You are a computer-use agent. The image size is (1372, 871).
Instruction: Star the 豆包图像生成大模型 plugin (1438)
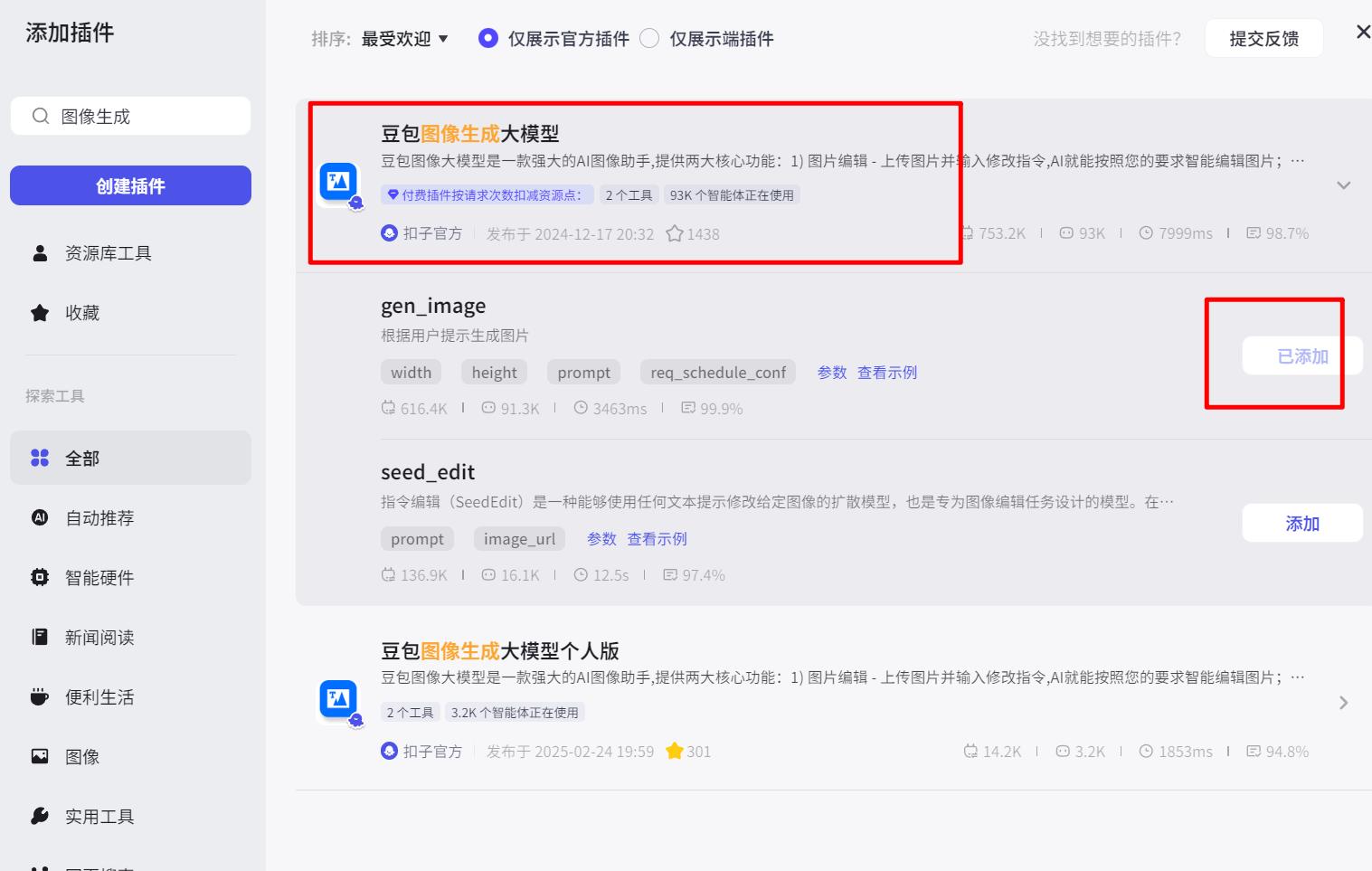click(x=675, y=233)
